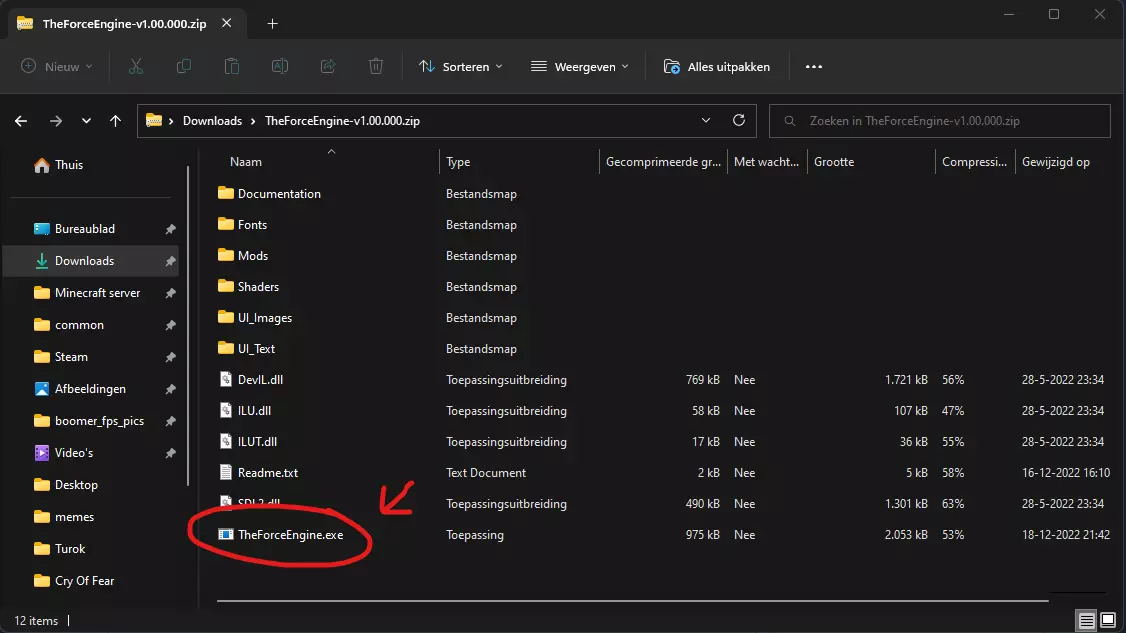This screenshot has width=1126, height=633.
Task: Click the Rename icon in toolbar
Action: click(x=280, y=67)
